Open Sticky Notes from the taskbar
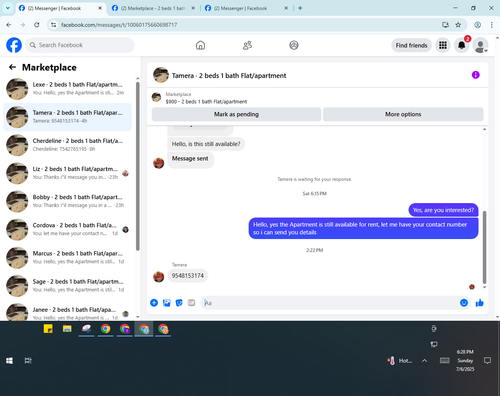The width and height of the screenshot is (500, 396). [x=48, y=329]
